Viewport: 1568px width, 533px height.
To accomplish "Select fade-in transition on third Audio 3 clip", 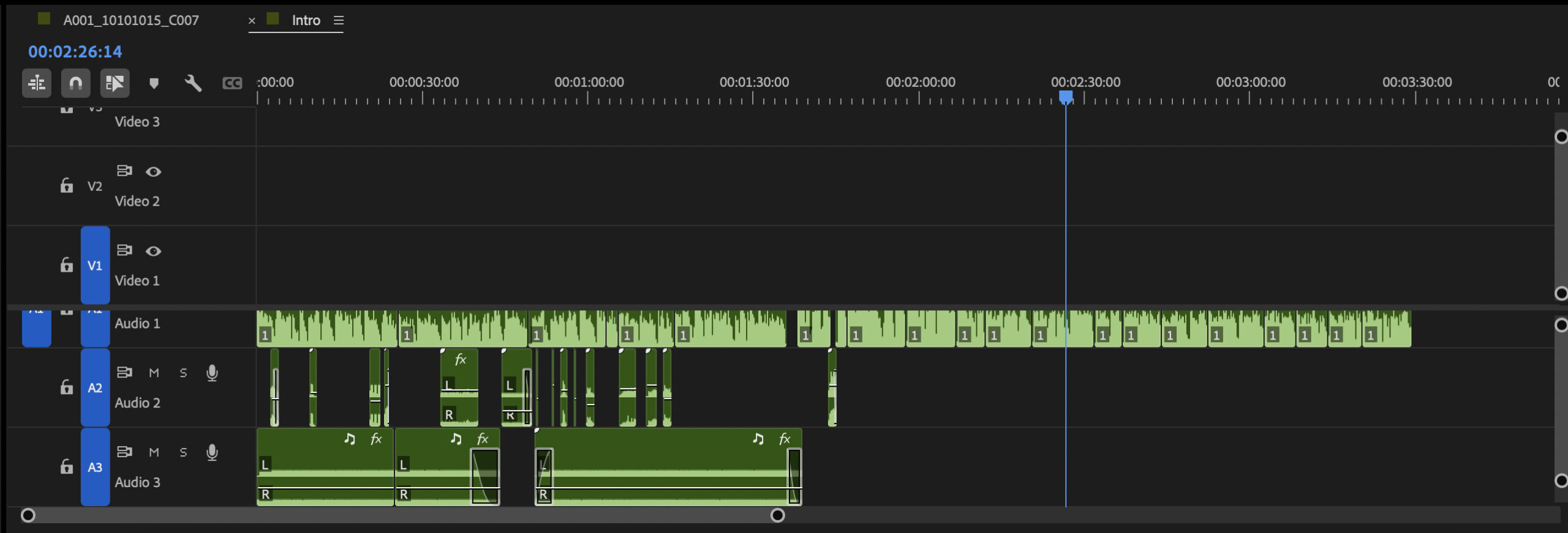I will (544, 476).
